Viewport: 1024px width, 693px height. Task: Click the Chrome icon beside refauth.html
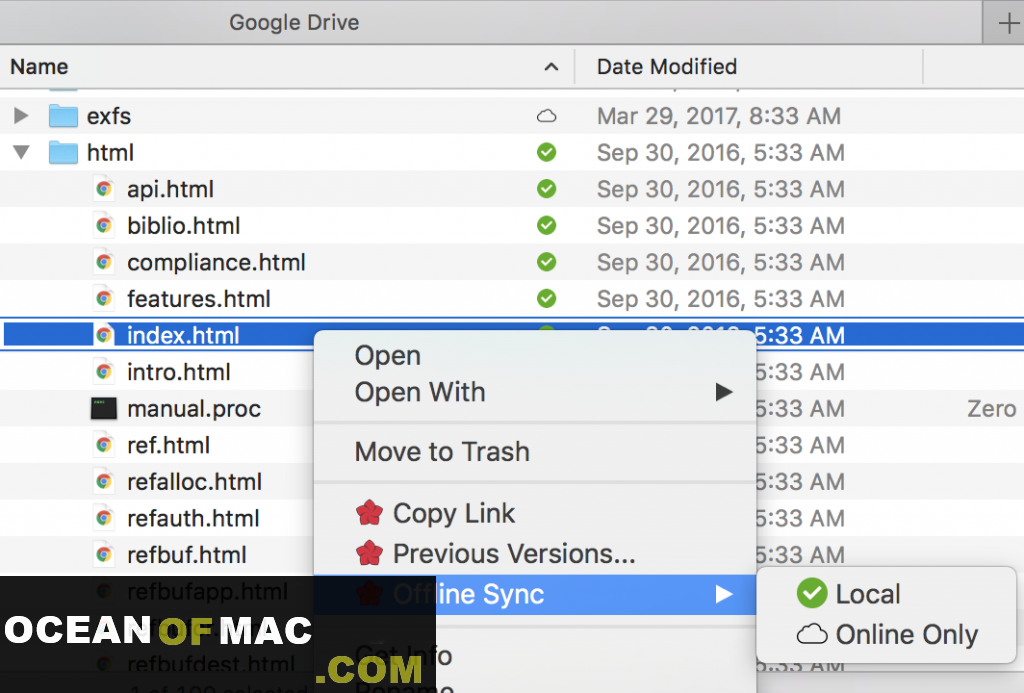[x=103, y=519]
